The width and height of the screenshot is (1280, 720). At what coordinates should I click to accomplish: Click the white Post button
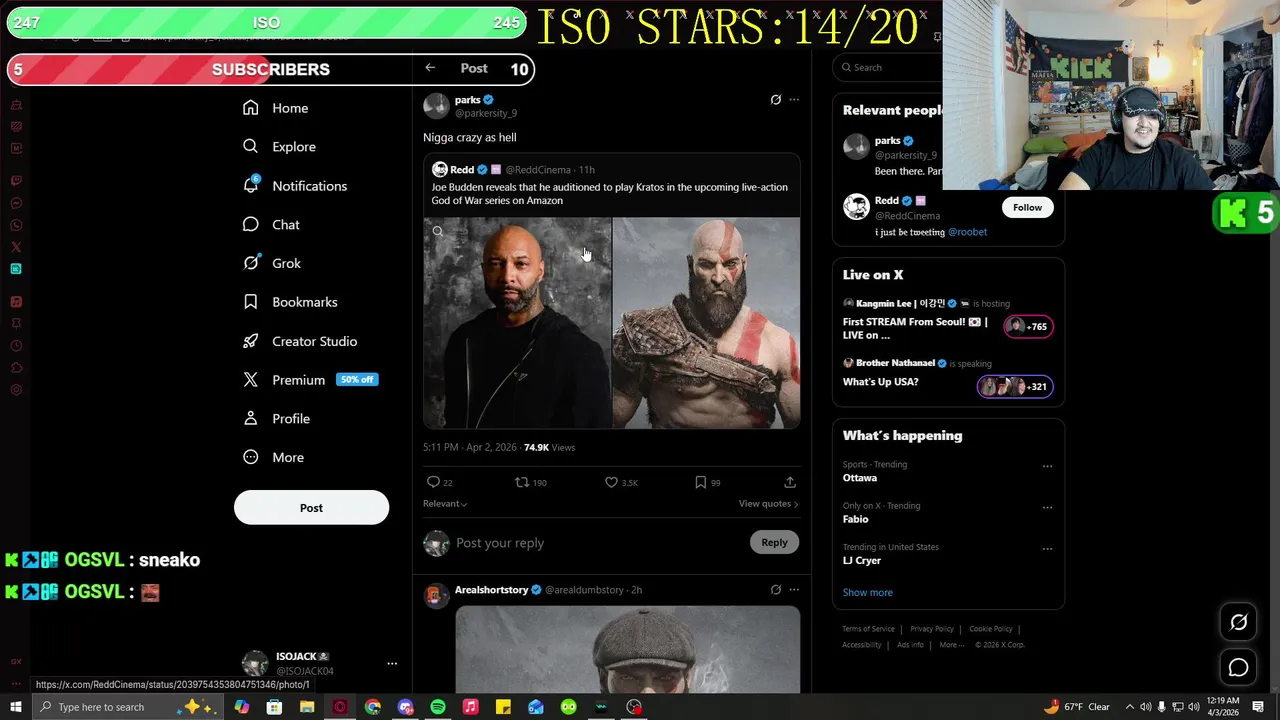click(311, 508)
